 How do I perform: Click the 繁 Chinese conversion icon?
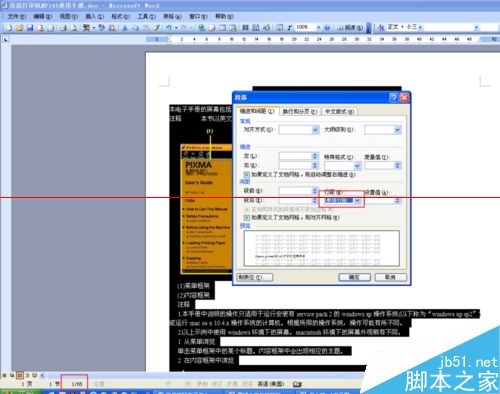coord(87,28)
